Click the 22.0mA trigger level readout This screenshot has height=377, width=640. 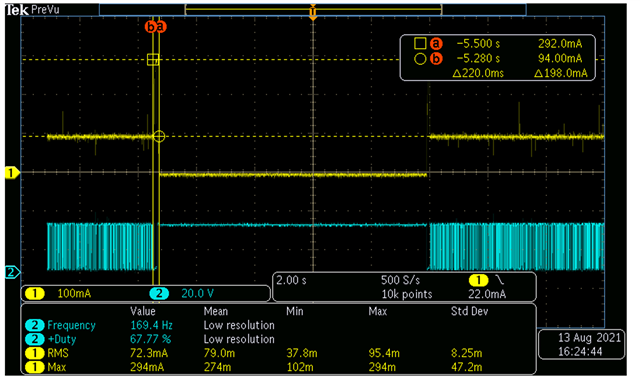click(487, 294)
